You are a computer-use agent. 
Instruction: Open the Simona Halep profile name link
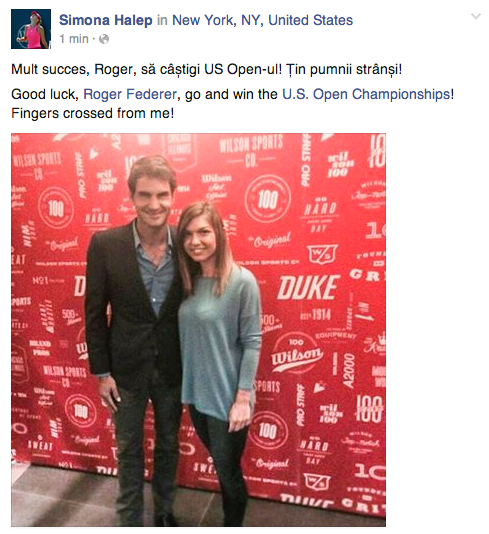pos(106,20)
